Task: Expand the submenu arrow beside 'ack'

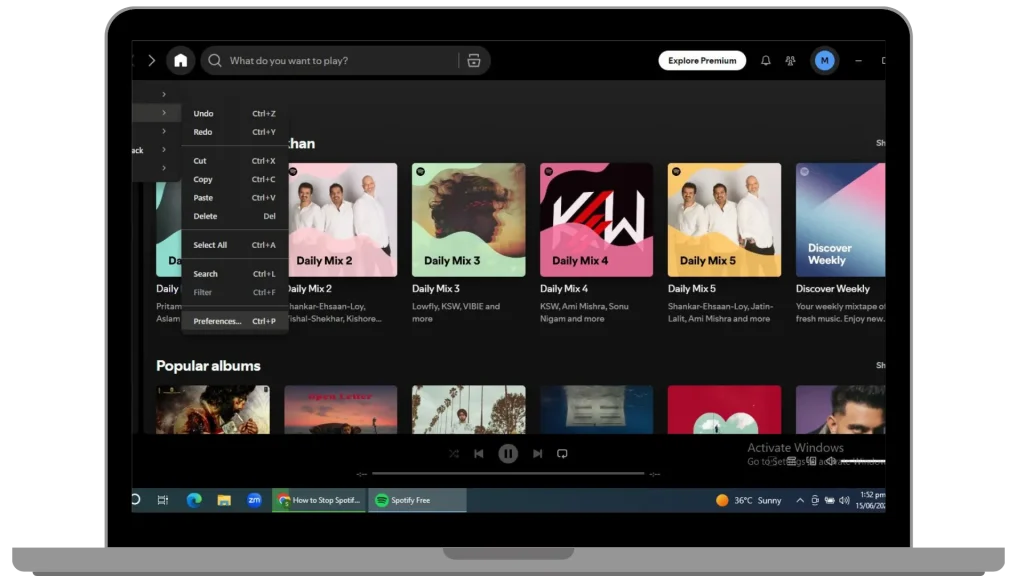Action: point(164,150)
